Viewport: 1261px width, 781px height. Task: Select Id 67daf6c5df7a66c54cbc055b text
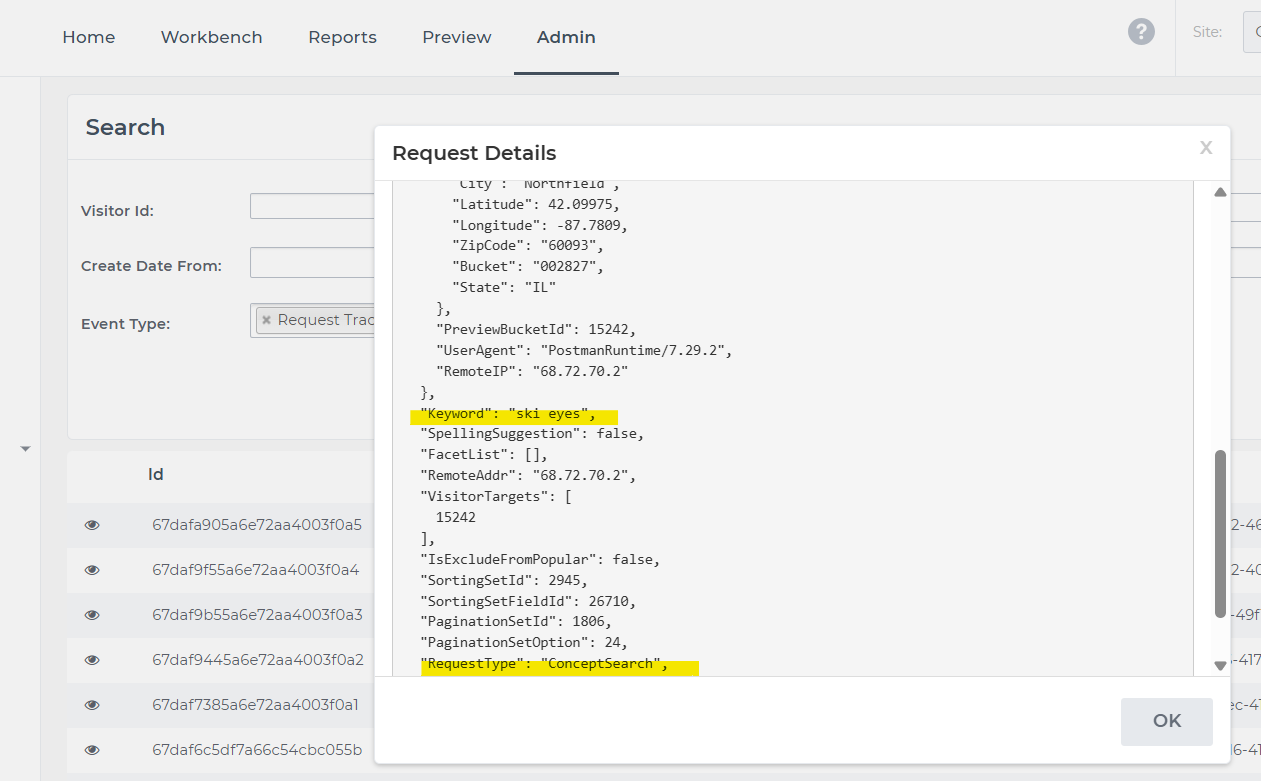pyautogui.click(x=257, y=750)
